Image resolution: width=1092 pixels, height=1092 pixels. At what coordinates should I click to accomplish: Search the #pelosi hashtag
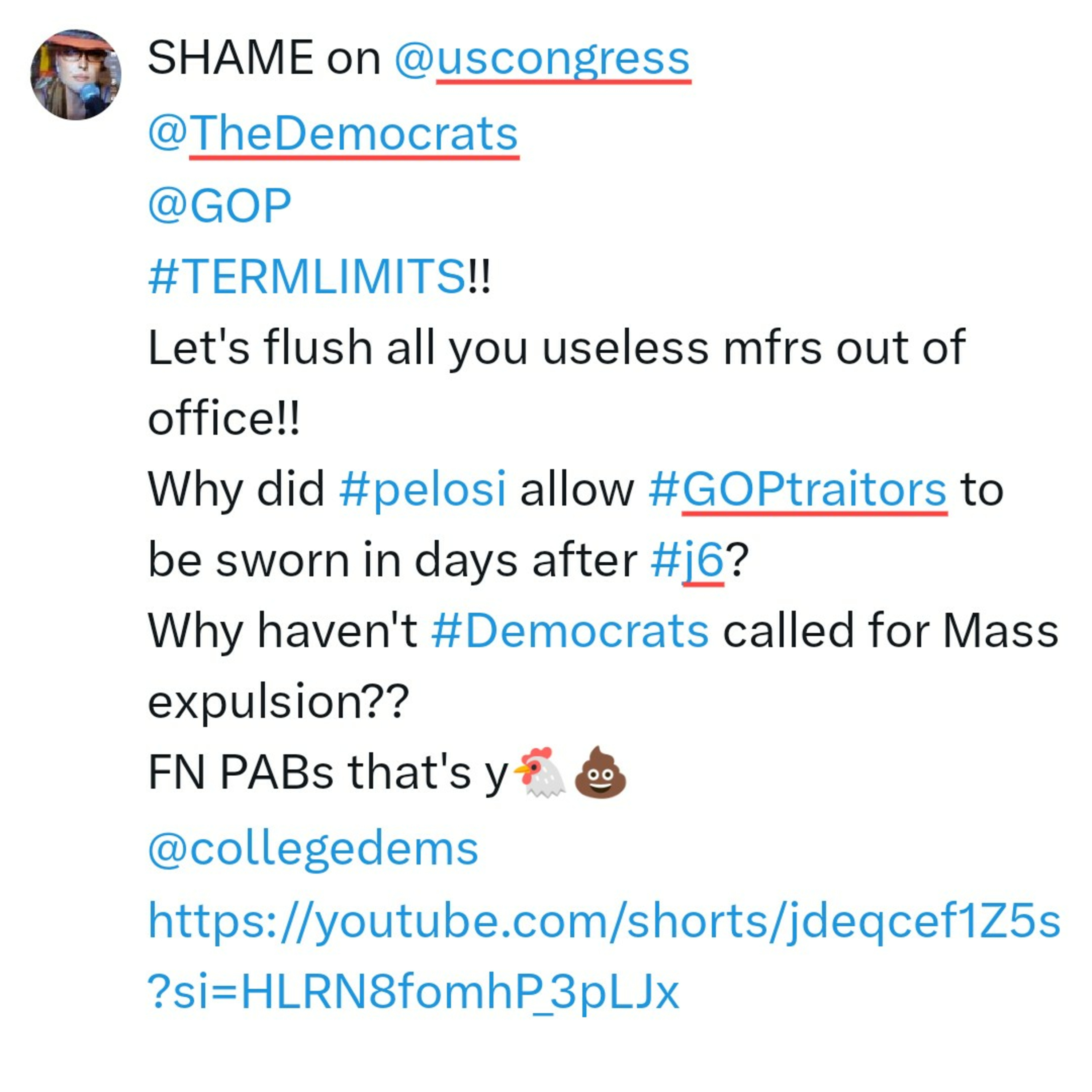[x=422, y=489]
